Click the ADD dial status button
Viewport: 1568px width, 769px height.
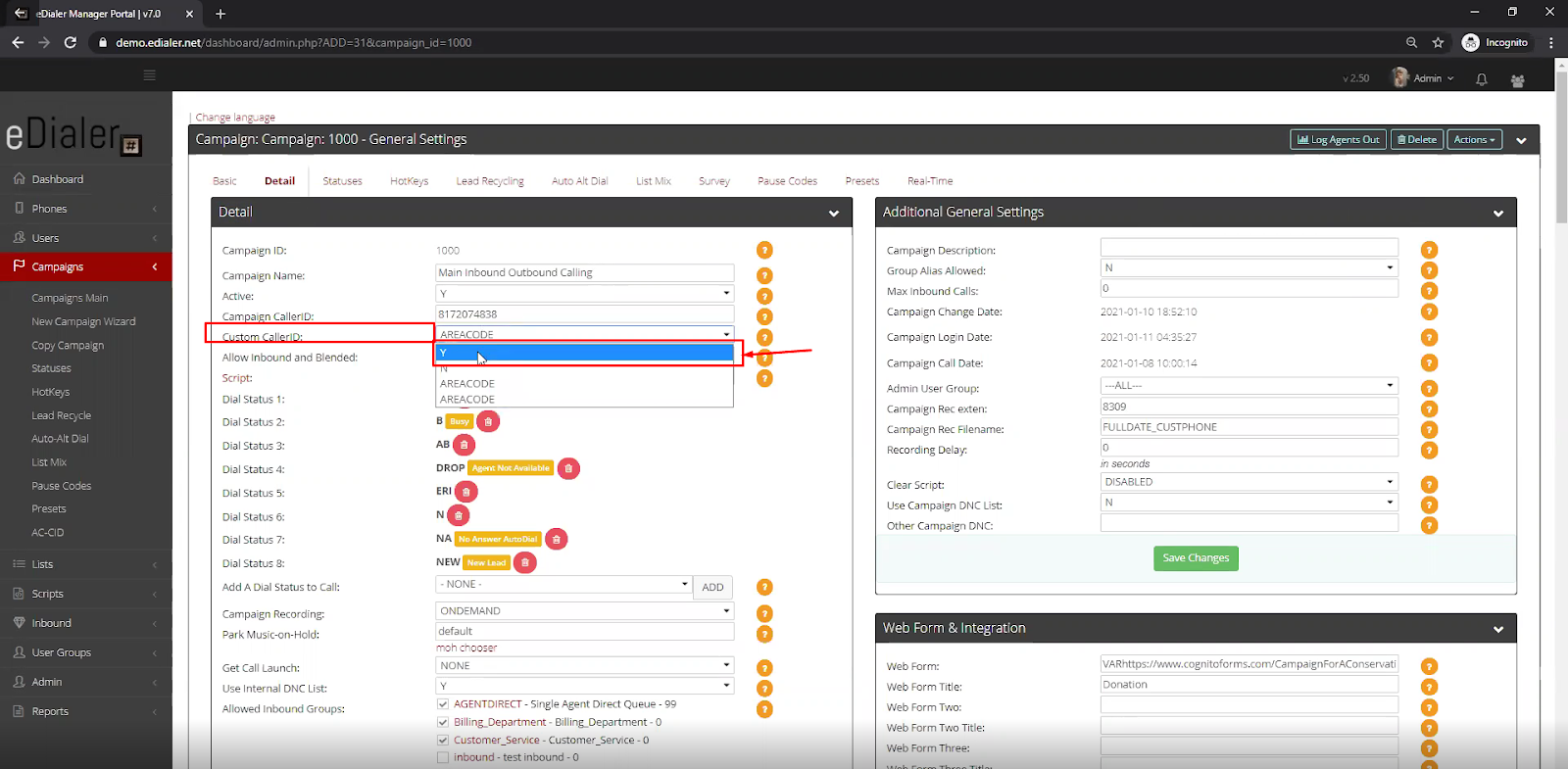(x=712, y=587)
